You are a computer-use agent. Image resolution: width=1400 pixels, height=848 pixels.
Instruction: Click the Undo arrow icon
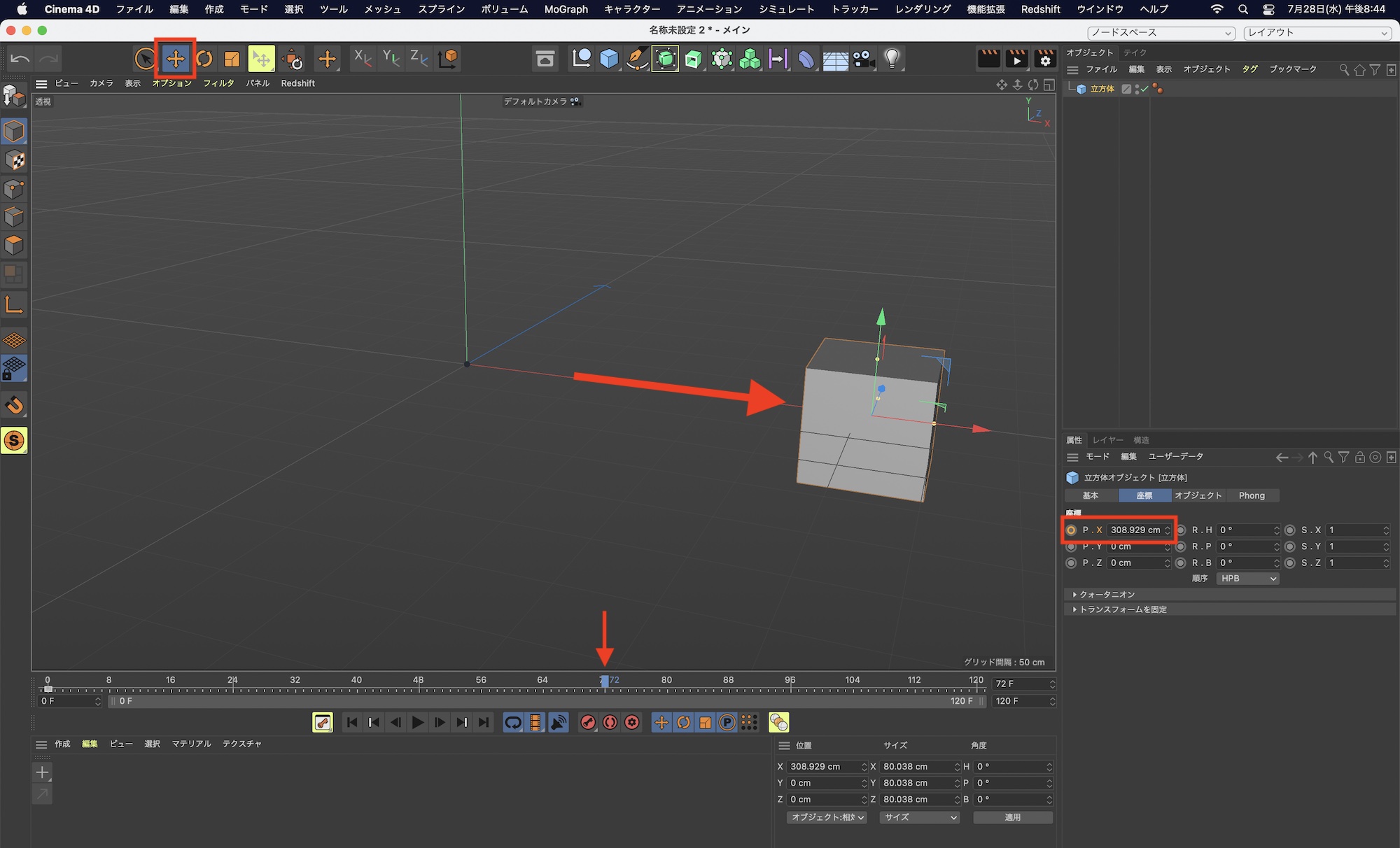click(20, 59)
